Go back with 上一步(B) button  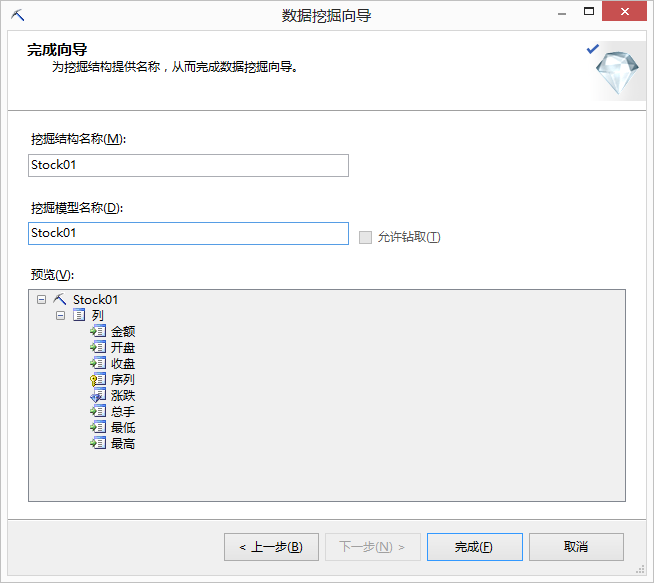(271, 547)
